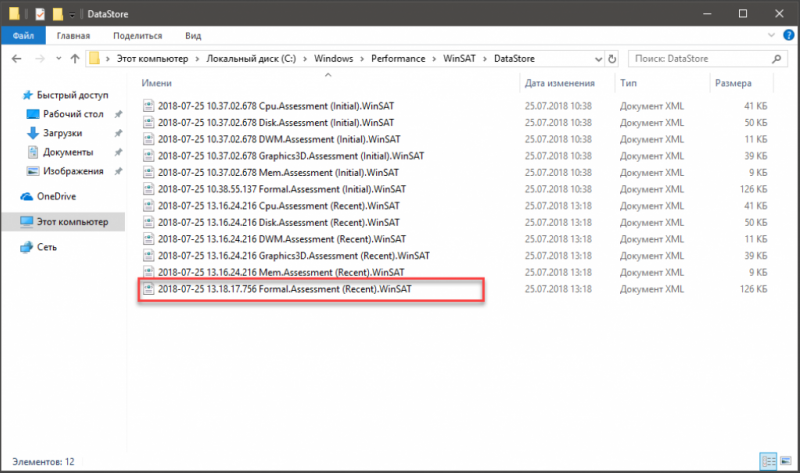Screen dimensions: 800x473
Task: Click the Back navigation arrow
Action: (x=16, y=59)
